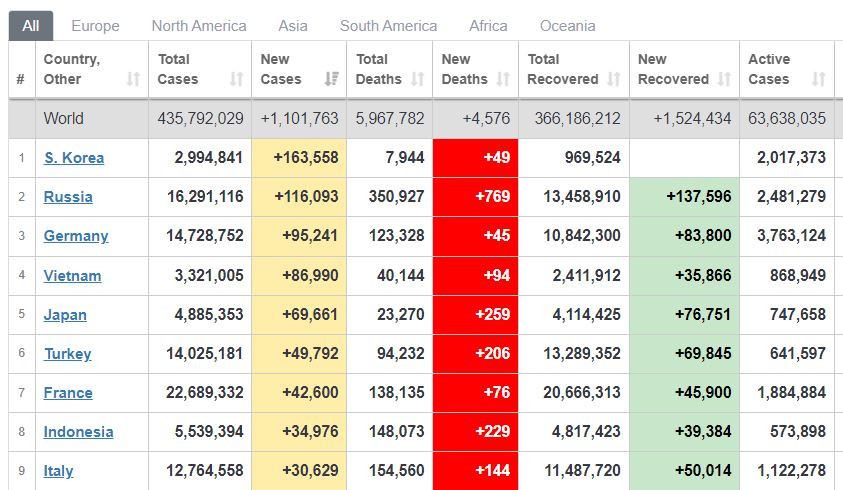Select World total cases 435,792,029
The width and height of the screenshot is (843, 490).
(201, 118)
